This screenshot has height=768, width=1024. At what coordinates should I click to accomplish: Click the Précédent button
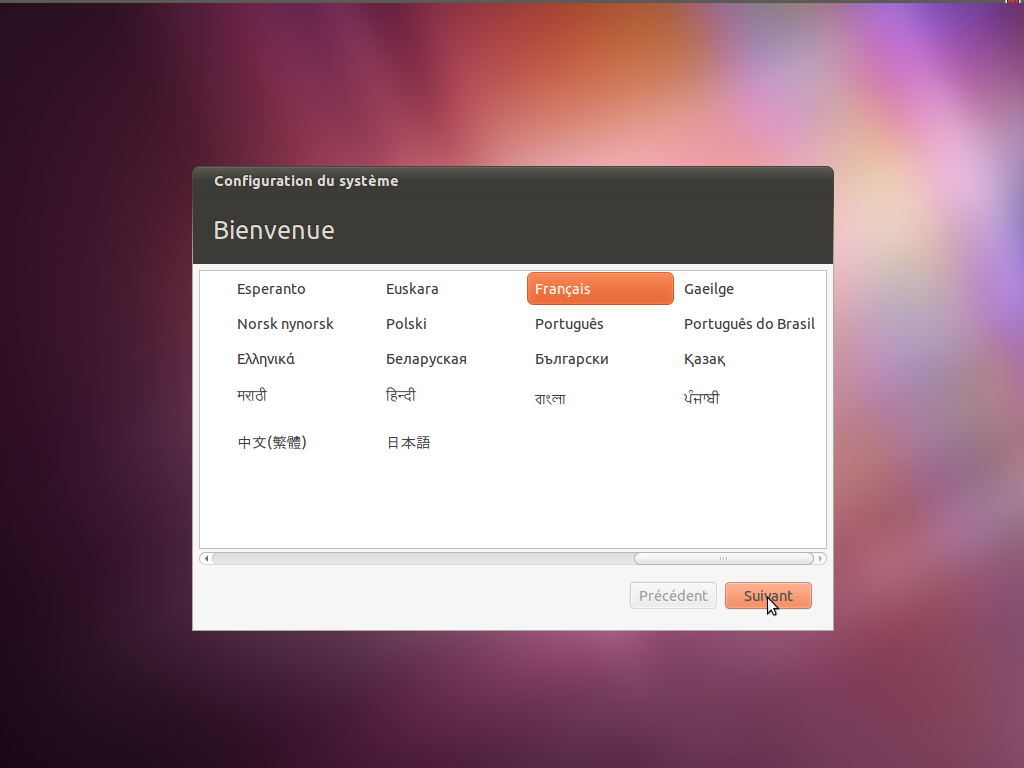(x=673, y=596)
